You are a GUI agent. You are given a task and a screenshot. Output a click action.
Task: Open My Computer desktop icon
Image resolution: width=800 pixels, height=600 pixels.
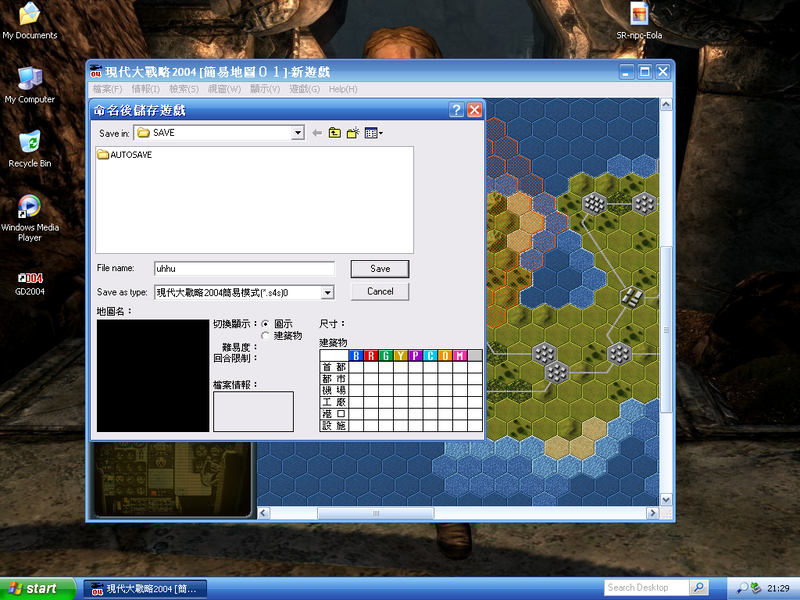30,85
